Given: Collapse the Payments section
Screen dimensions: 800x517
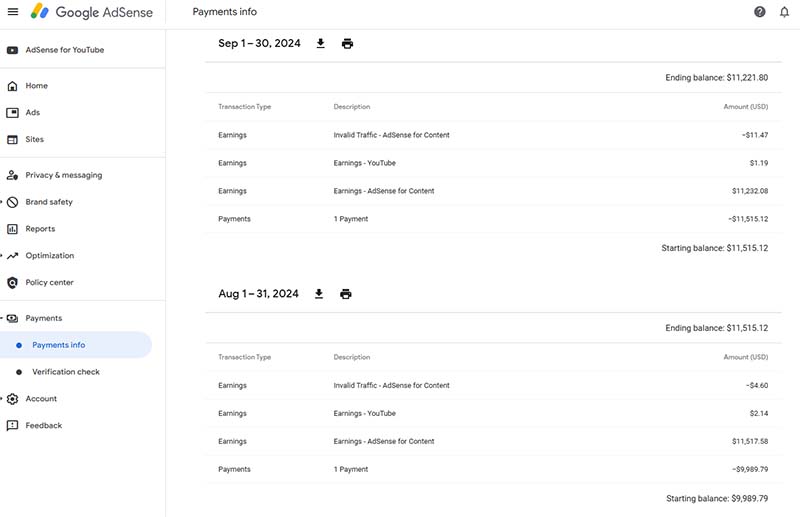Looking at the screenshot, I should (x=43, y=318).
